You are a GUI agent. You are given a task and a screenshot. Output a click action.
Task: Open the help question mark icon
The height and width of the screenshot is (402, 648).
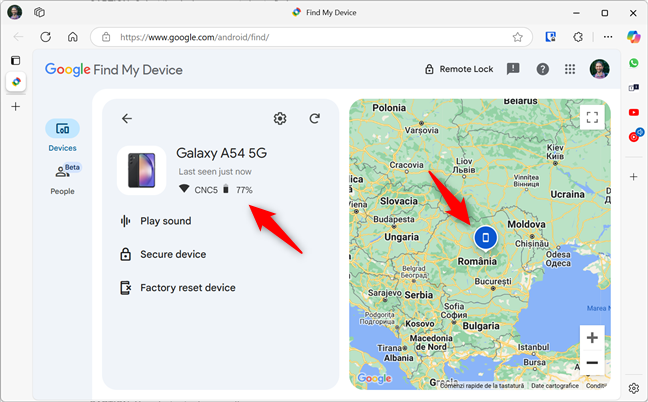coord(543,69)
